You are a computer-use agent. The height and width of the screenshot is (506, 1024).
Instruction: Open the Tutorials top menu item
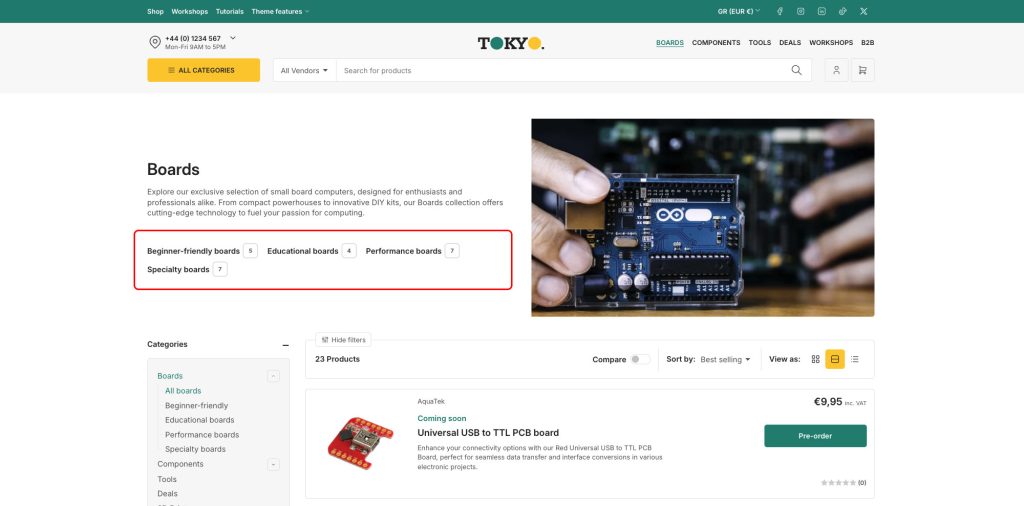click(230, 11)
